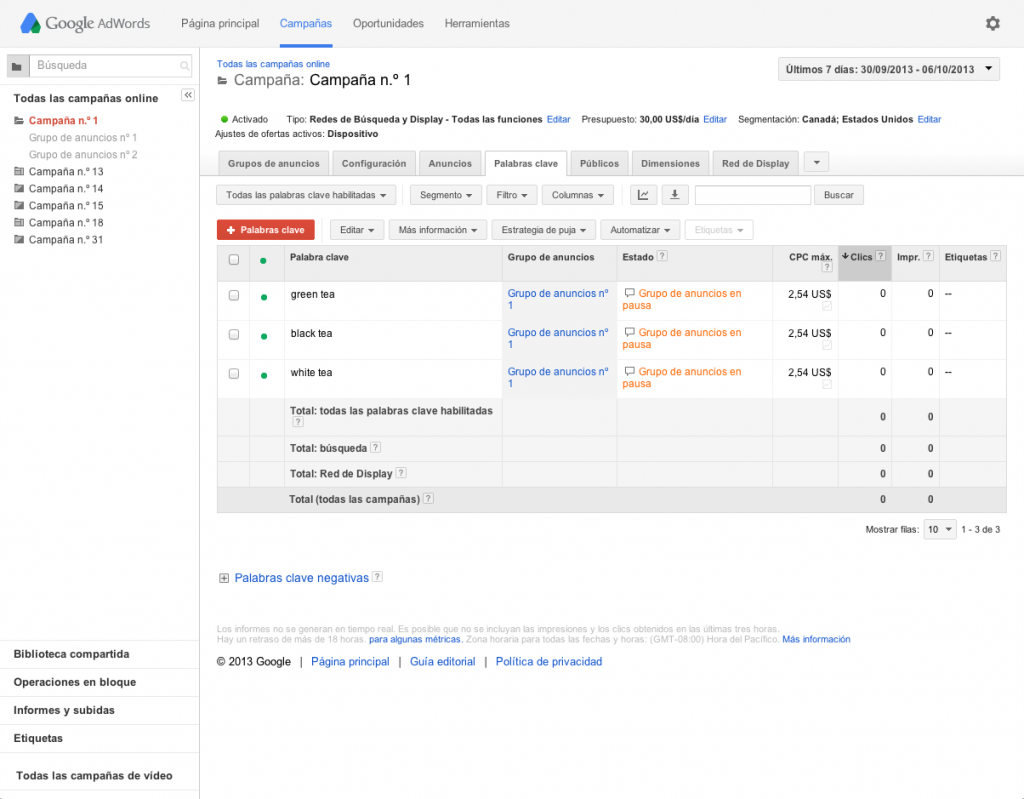Click help icon beside Palabras clave negativas
Image resolution: width=1024 pixels, height=799 pixels.
(x=377, y=577)
